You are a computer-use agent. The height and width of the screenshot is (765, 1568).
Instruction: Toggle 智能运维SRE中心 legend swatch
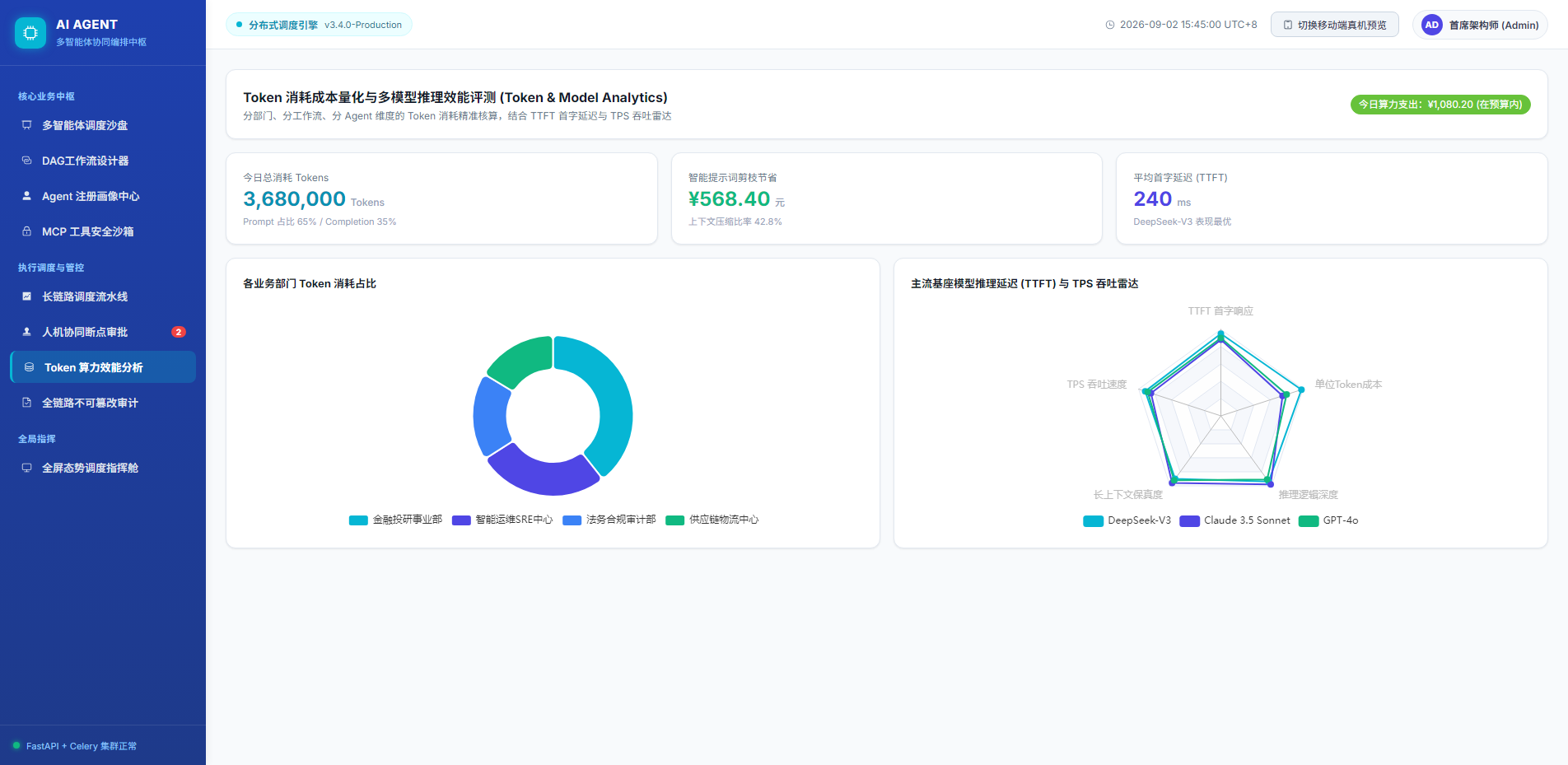tap(461, 520)
